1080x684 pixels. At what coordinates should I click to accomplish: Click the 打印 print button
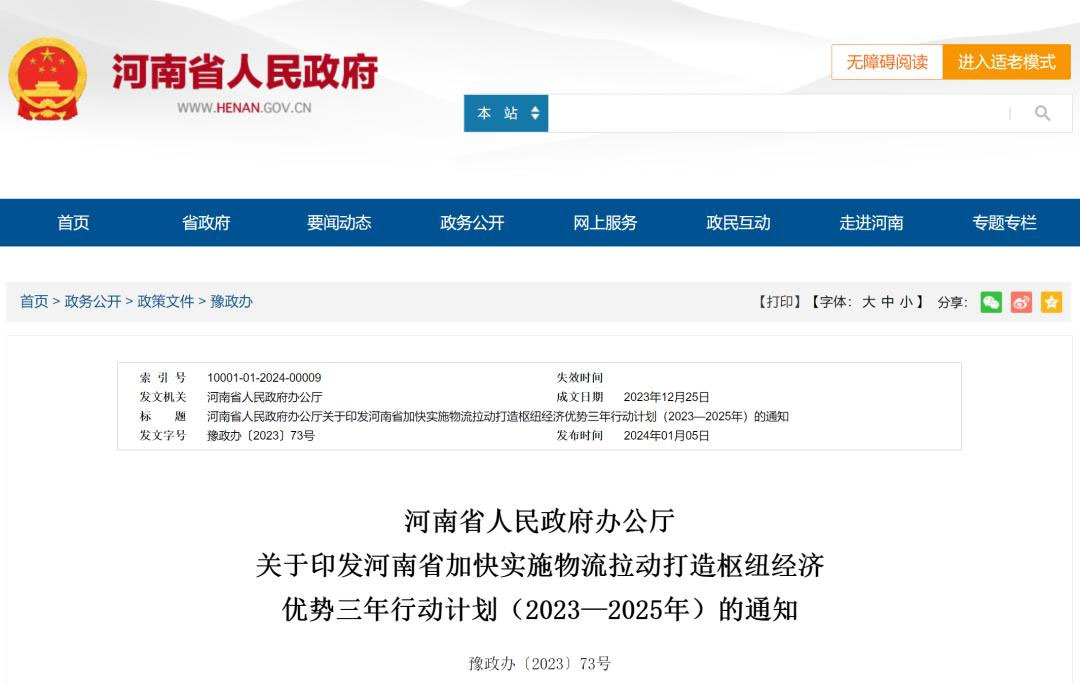[x=780, y=302]
